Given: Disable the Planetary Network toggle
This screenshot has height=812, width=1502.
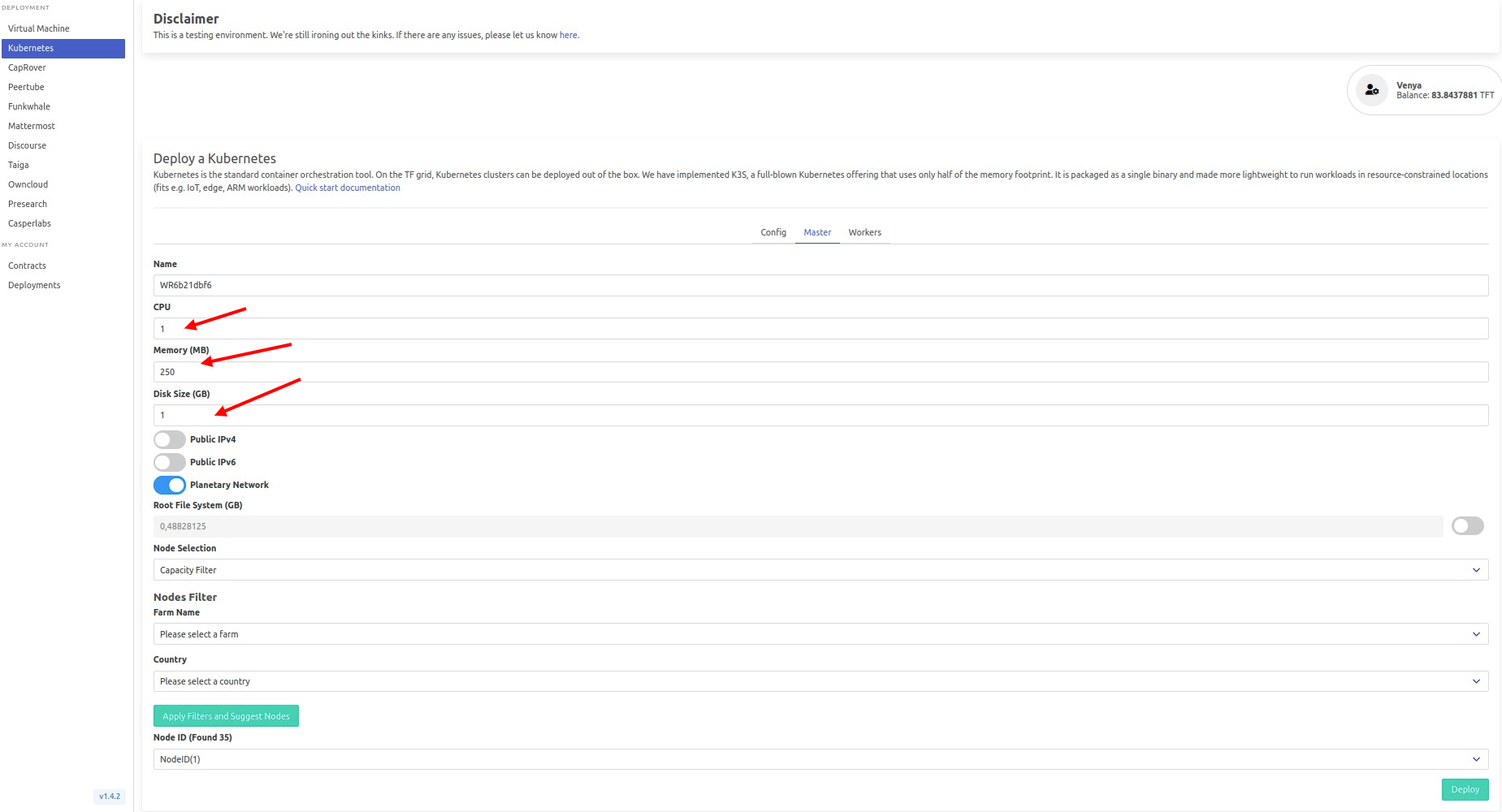Looking at the screenshot, I should (x=169, y=485).
